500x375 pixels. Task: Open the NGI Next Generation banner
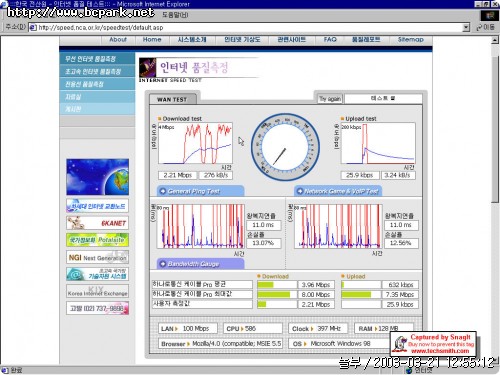tap(97, 257)
